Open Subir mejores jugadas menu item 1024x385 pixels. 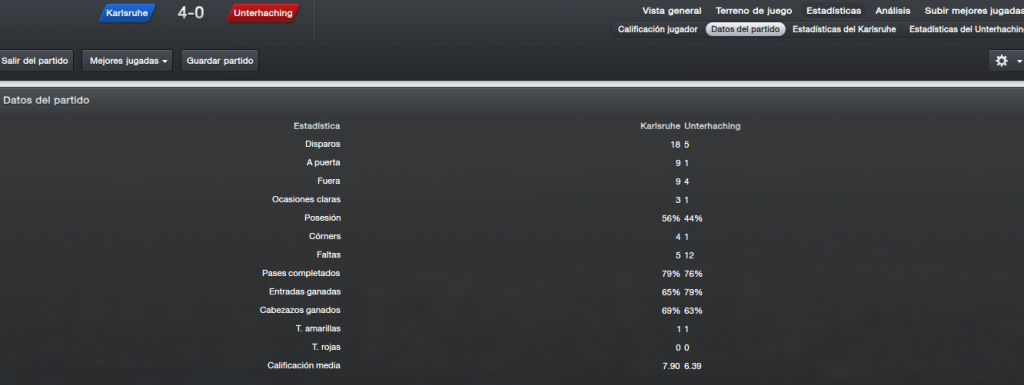974,11
